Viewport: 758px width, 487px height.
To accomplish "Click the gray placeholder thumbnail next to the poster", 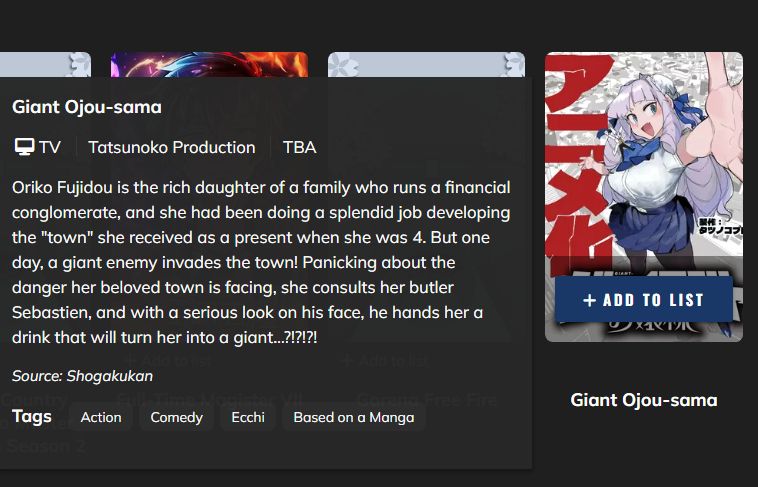I will (x=425, y=64).
